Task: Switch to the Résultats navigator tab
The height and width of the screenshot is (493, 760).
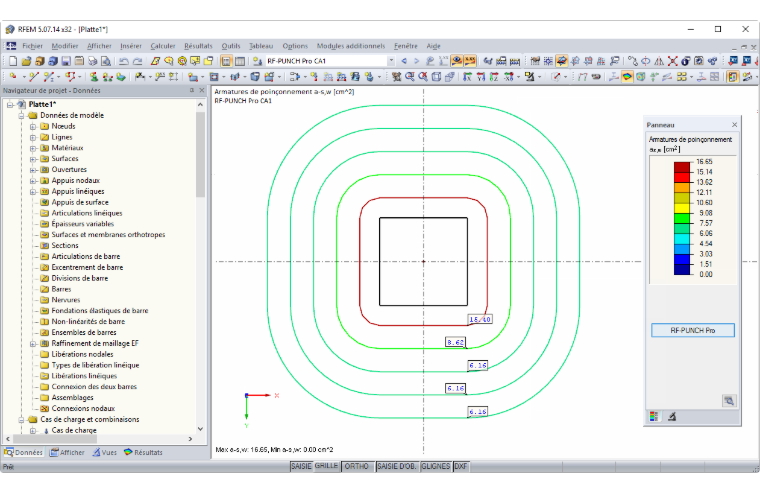Action: 143,452
